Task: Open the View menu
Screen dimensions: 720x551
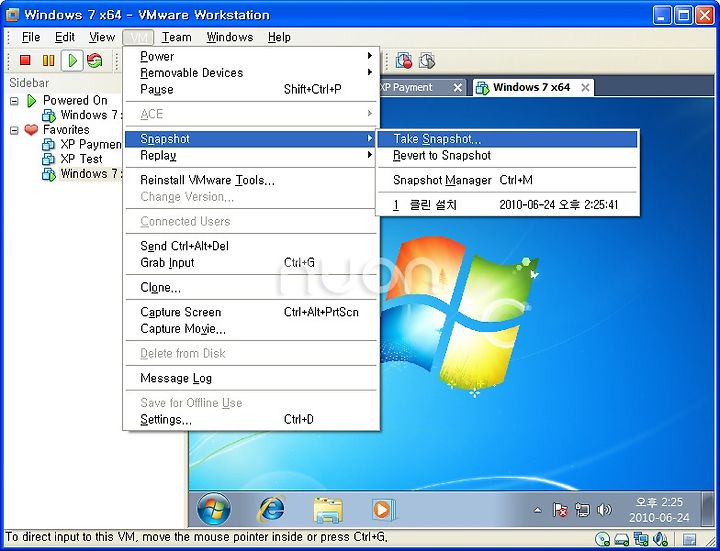Action: tap(101, 37)
